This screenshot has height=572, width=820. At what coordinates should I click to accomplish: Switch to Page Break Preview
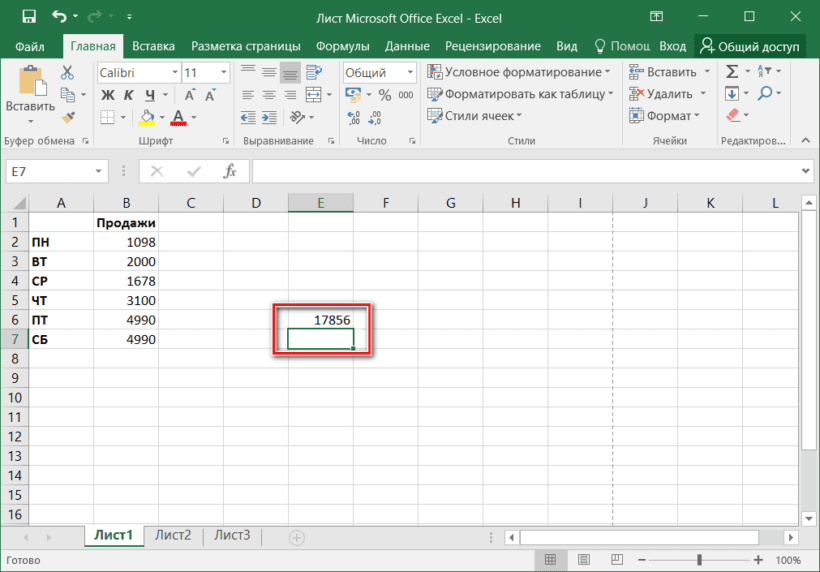tap(617, 560)
